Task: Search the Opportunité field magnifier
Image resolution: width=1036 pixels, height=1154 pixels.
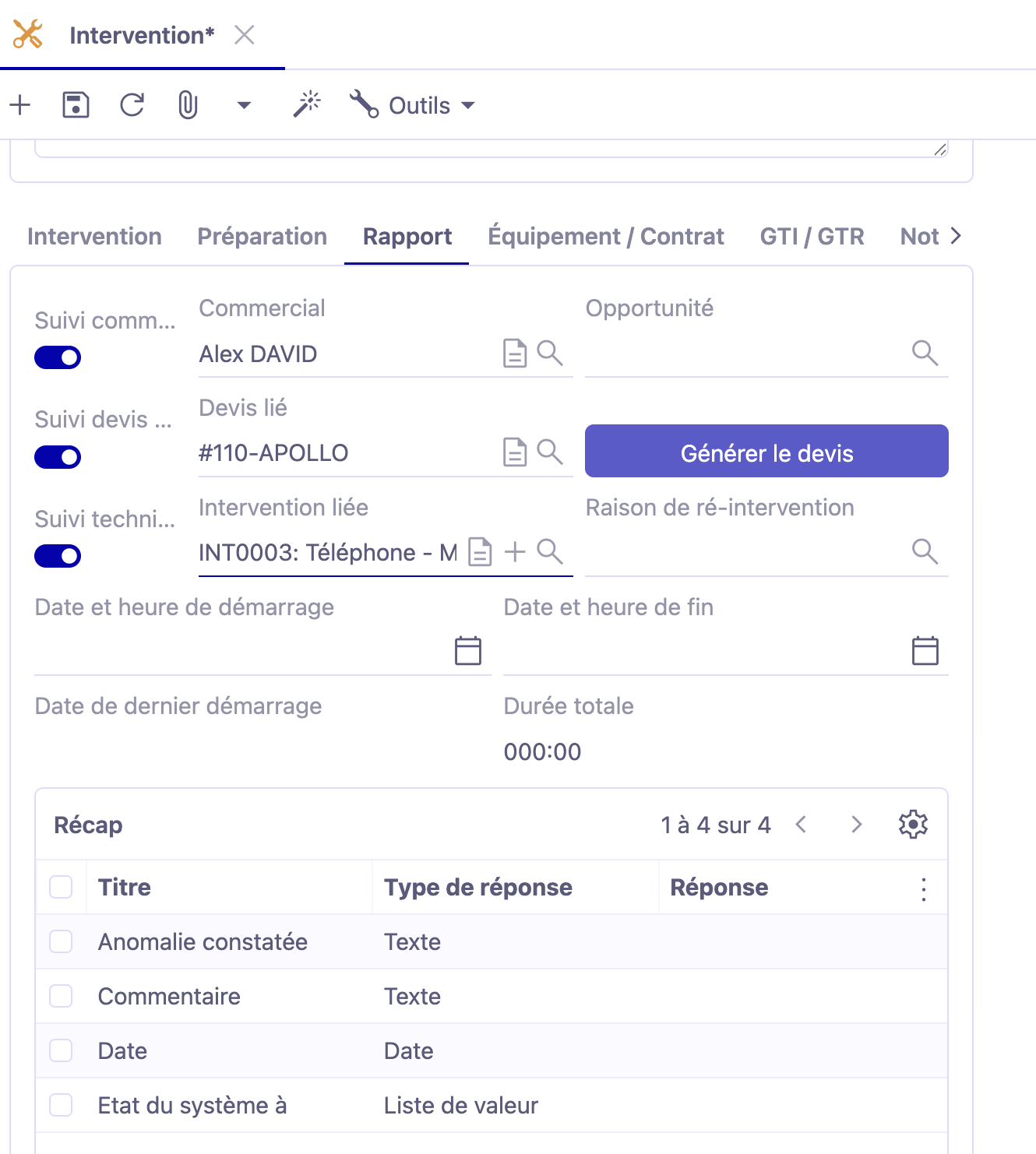Action: pos(925,354)
